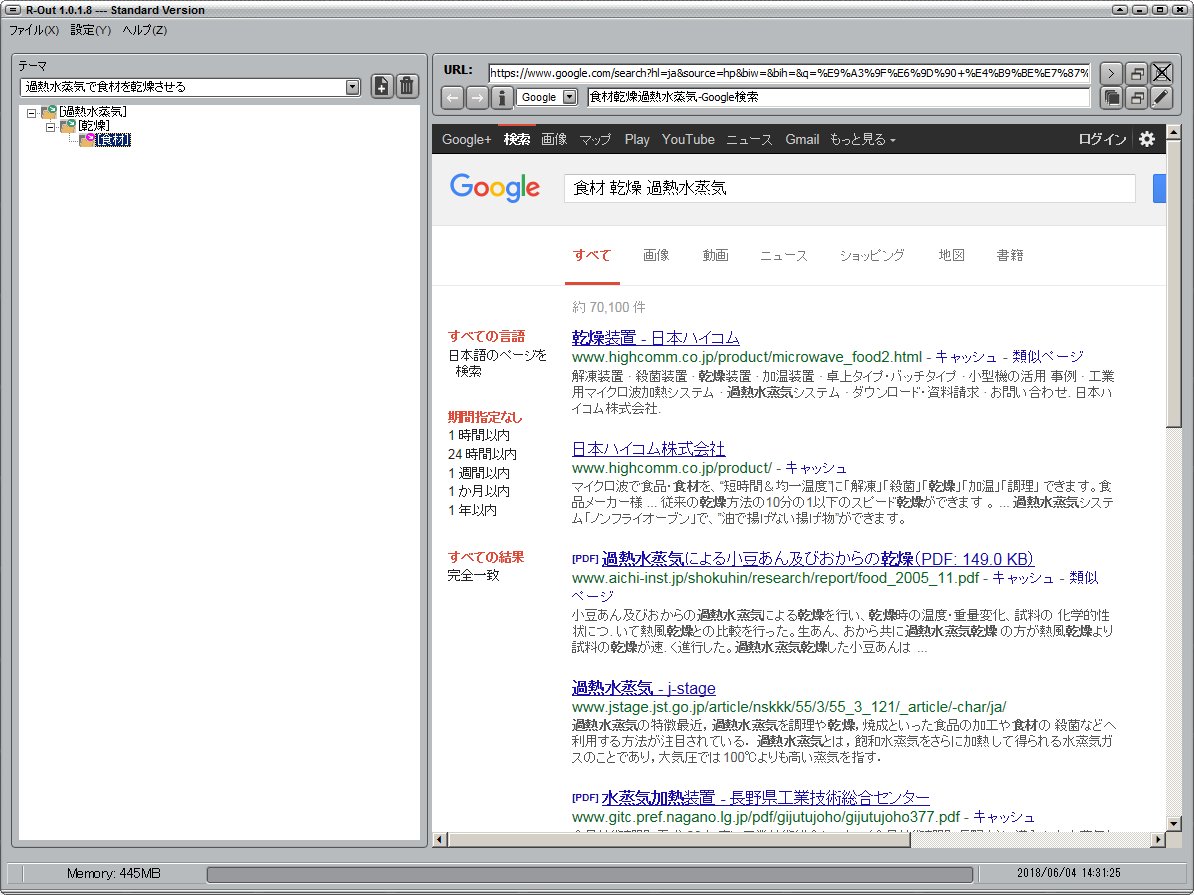Click the trash icon to delete theme

pos(407,86)
